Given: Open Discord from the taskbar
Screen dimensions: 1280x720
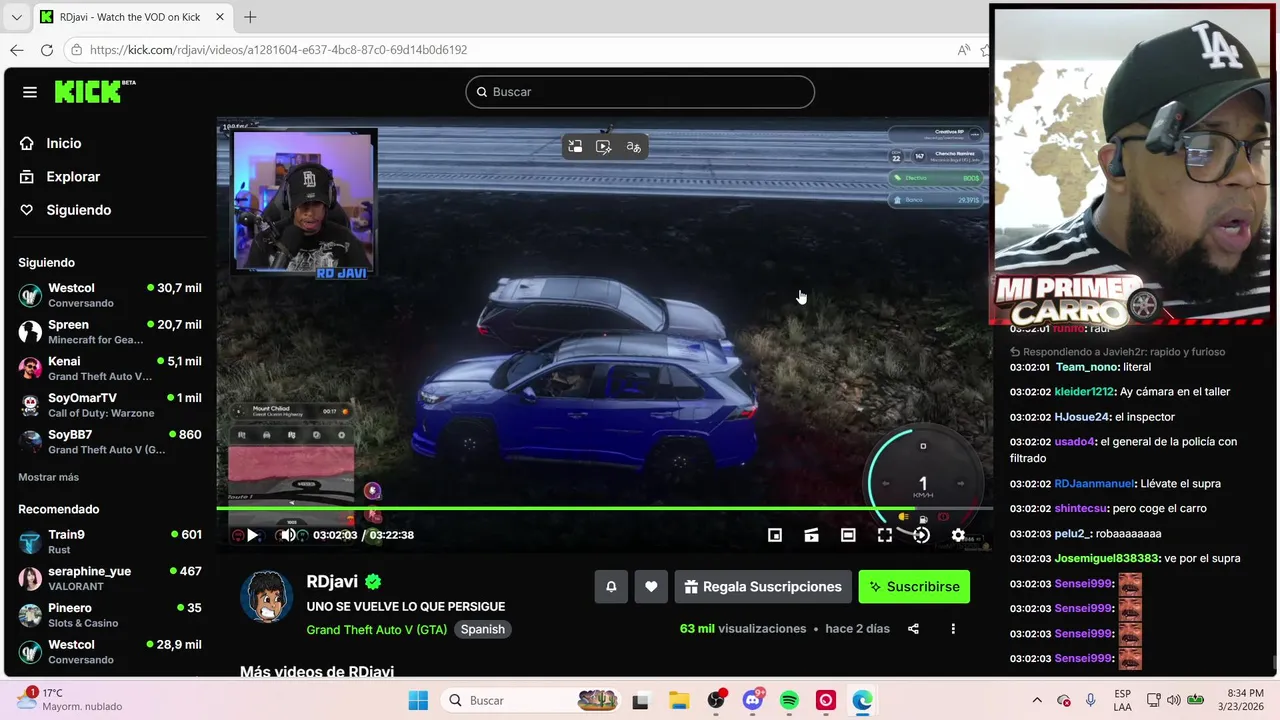Looking at the screenshot, I should coord(753,701).
